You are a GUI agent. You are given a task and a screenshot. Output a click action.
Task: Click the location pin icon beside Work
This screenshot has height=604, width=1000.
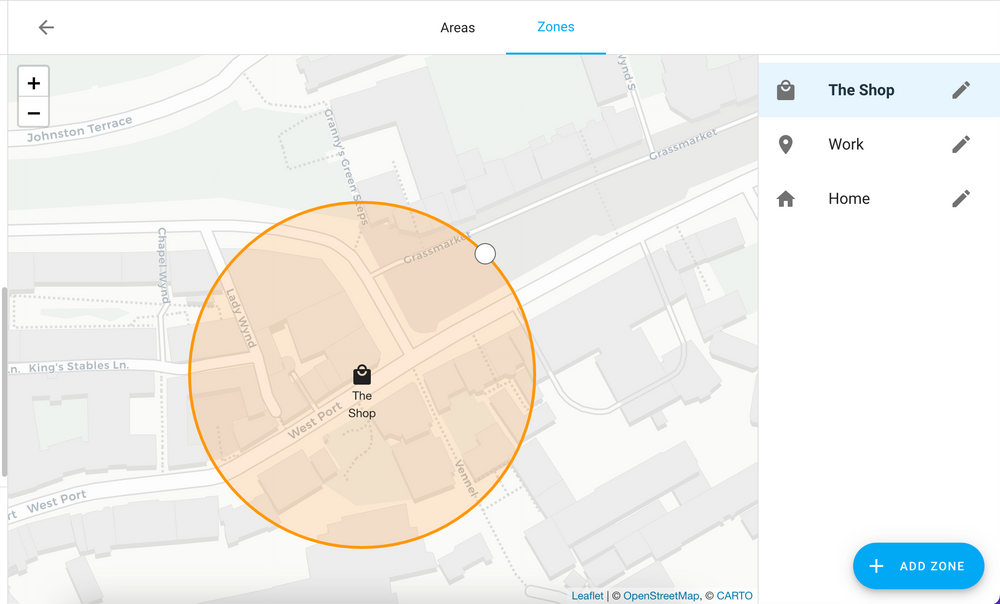tap(786, 144)
